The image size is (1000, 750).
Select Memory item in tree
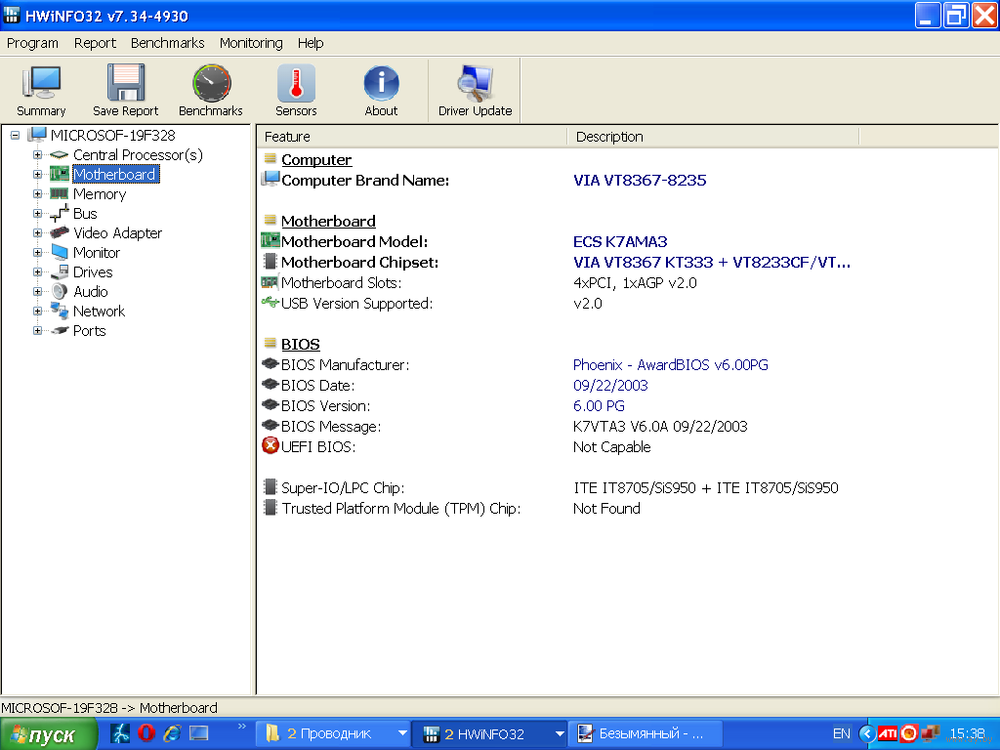pos(99,194)
